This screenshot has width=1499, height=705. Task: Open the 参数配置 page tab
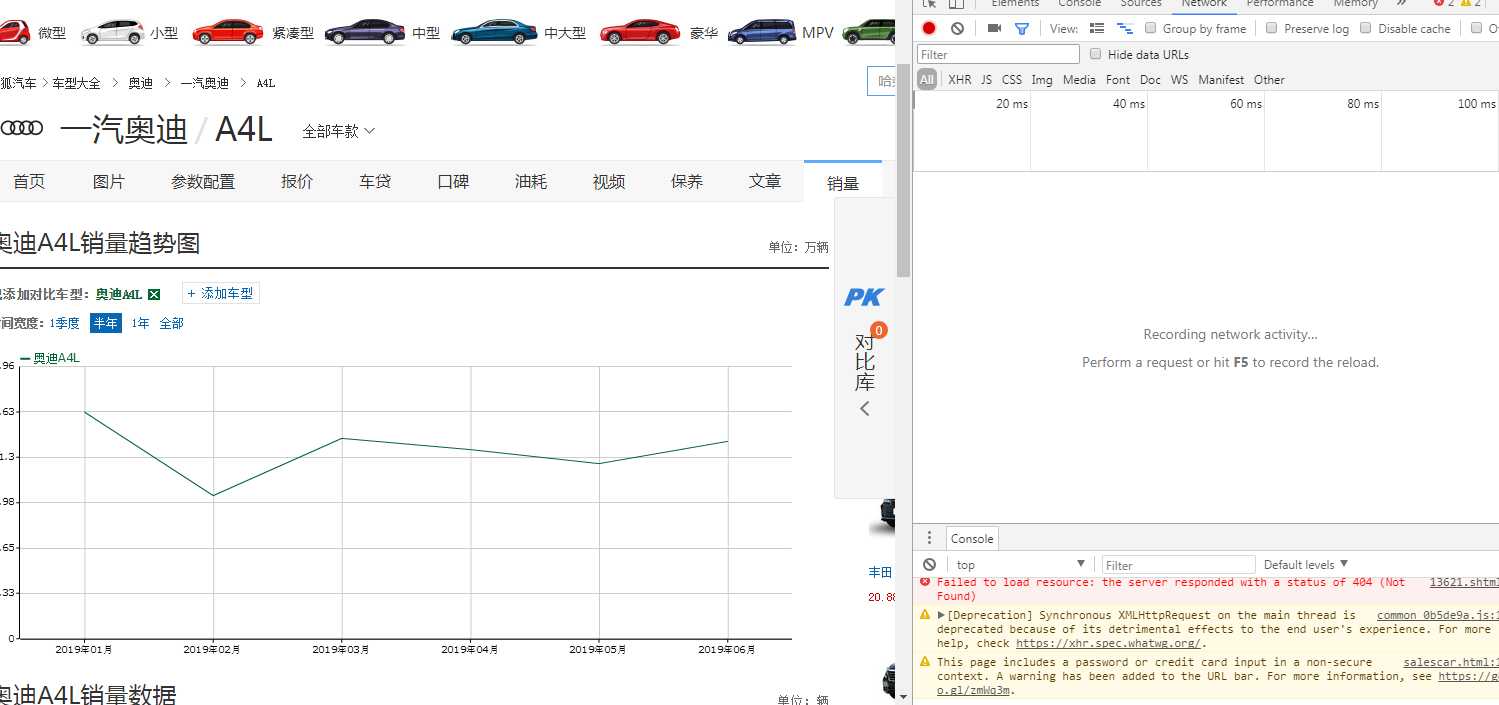203,182
